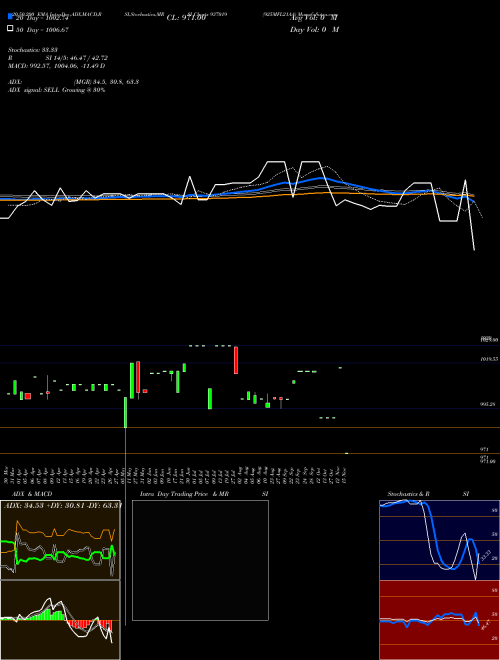Click the Avg Vol: 0 M label
Image resolution: width=500 pixels, height=660 pixels.
coord(314,18)
